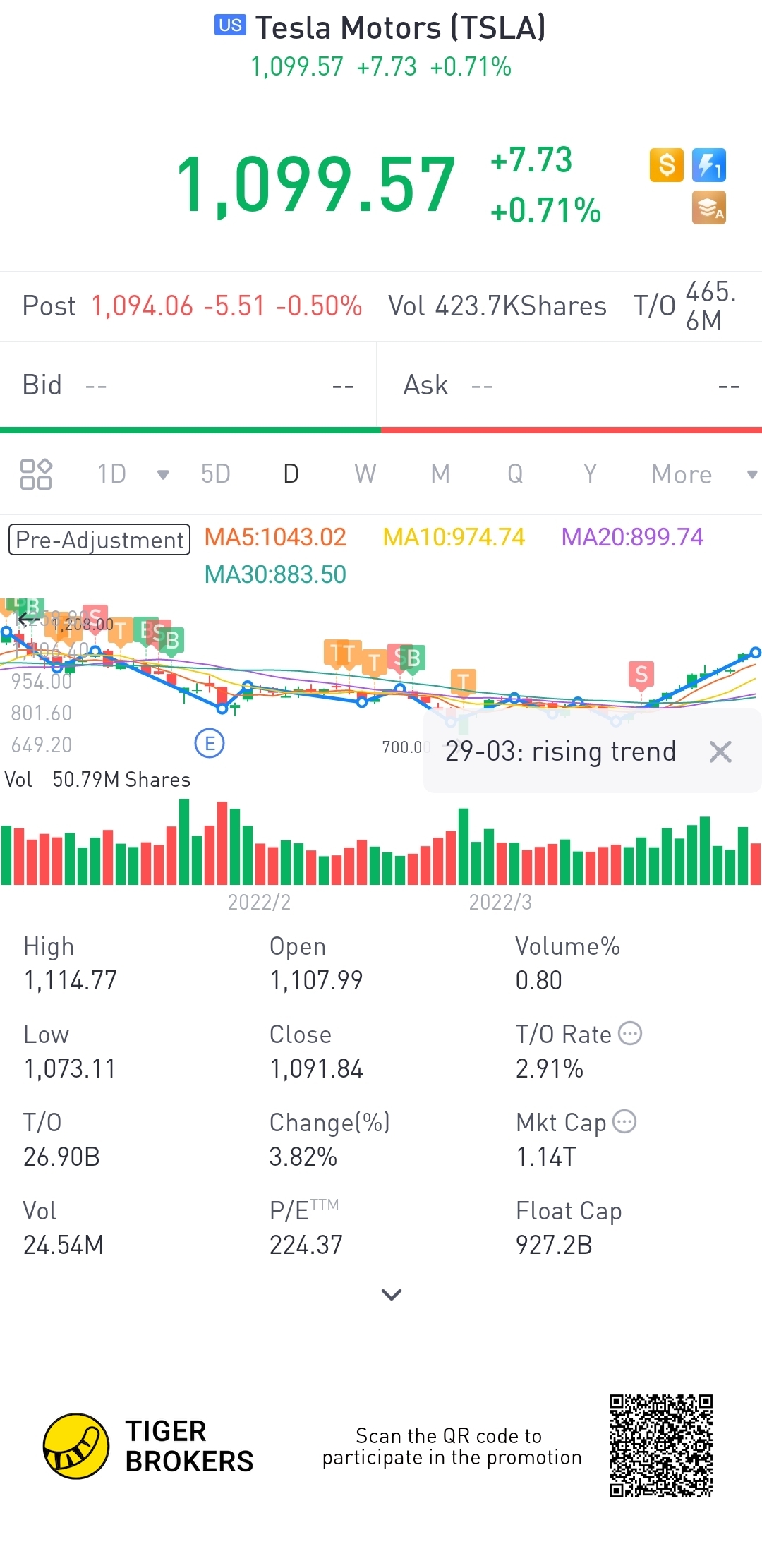Screen dimensions: 762x1568
Task: Open the 1D timeframe dropdown arrow
Action: (163, 474)
